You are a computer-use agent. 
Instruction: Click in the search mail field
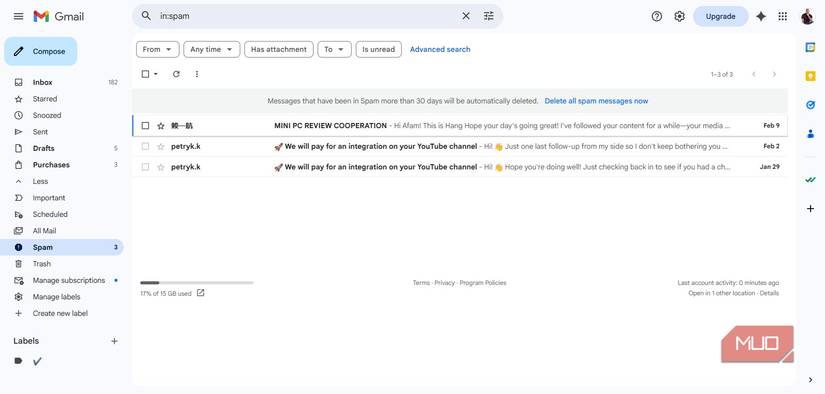pos(308,16)
